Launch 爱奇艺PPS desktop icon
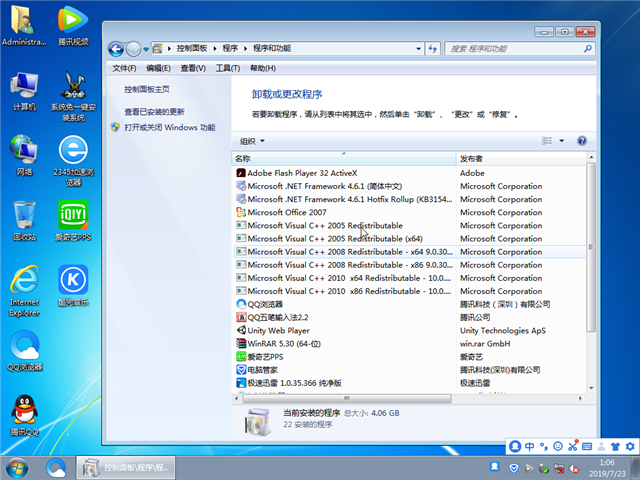The height and width of the screenshot is (480, 640). pos(73,220)
